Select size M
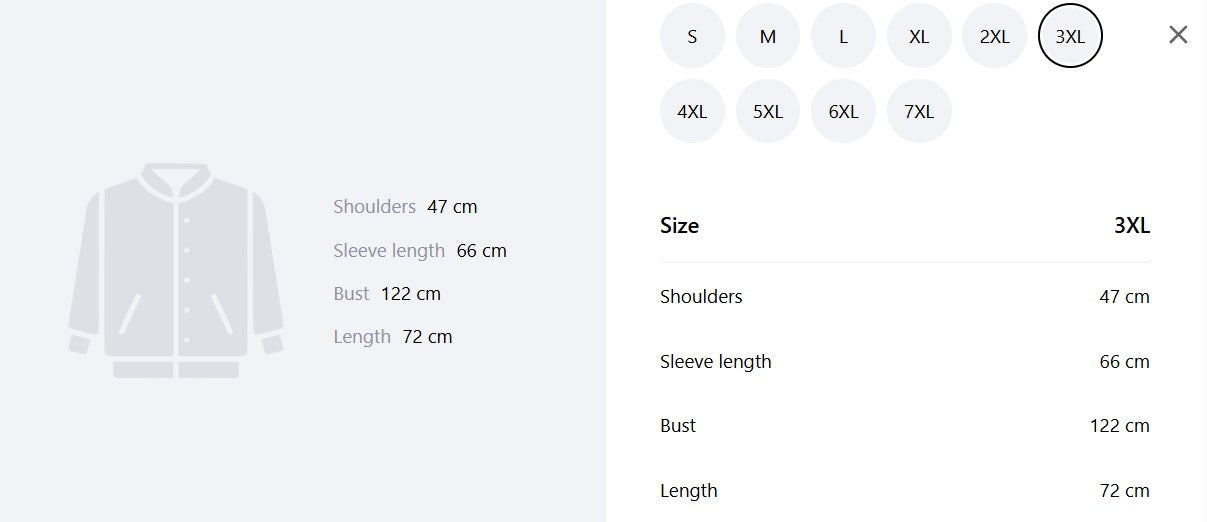 click(768, 36)
